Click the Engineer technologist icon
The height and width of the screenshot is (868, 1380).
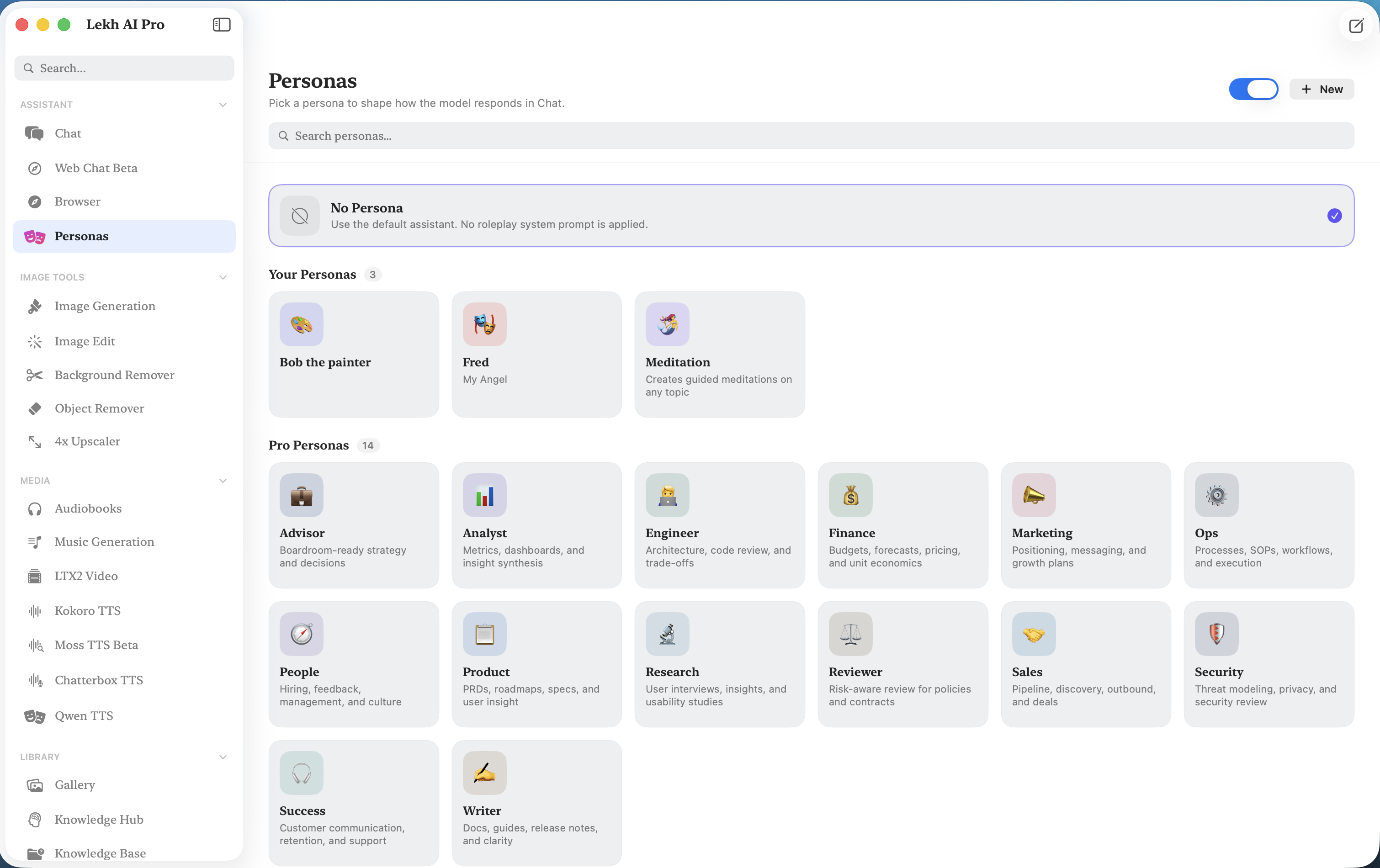click(x=667, y=495)
